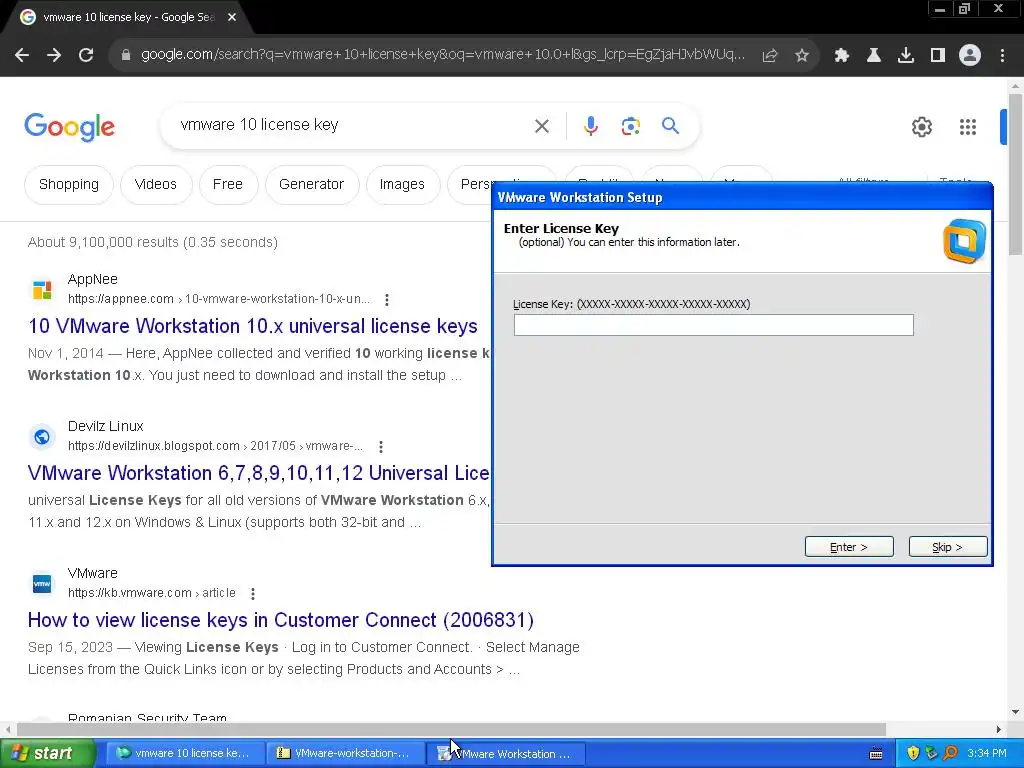The image size is (1024, 768).
Task: Select the Shopping filter chip
Action: (69, 185)
